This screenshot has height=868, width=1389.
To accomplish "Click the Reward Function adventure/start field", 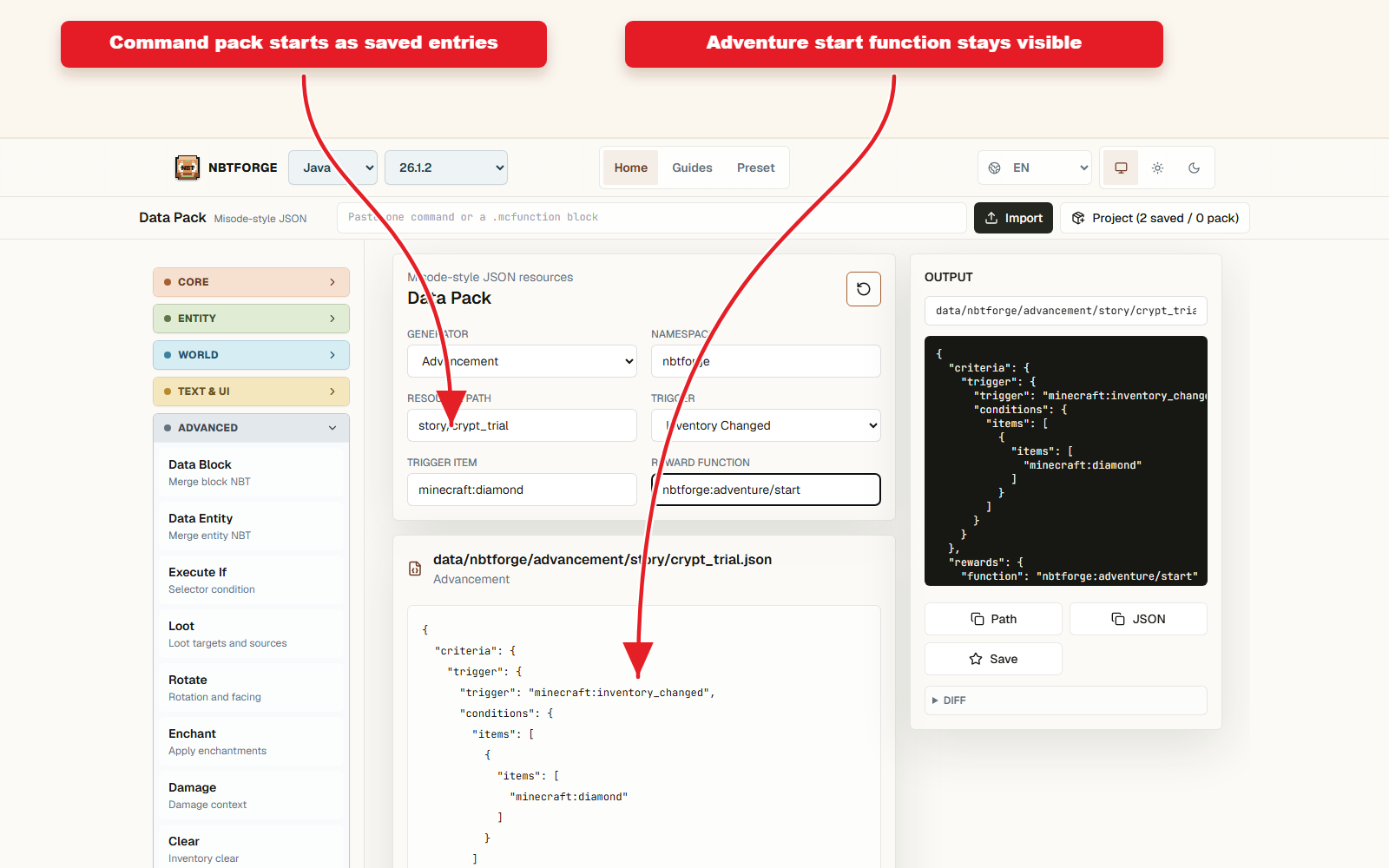I will pyautogui.click(x=766, y=490).
